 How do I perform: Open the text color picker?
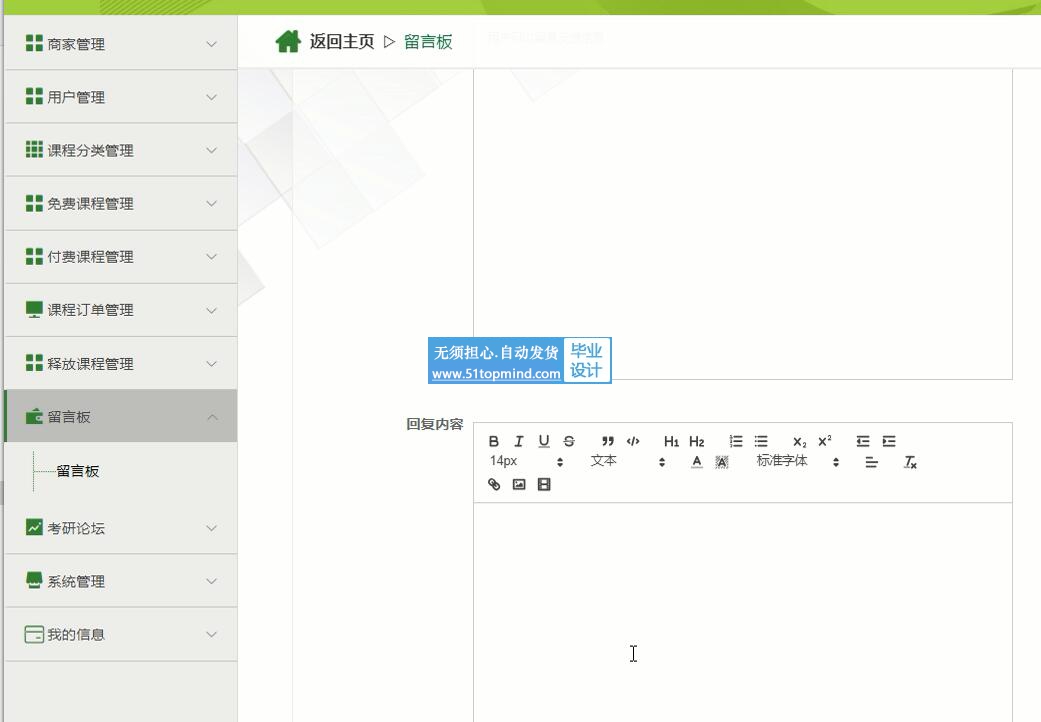pos(697,462)
